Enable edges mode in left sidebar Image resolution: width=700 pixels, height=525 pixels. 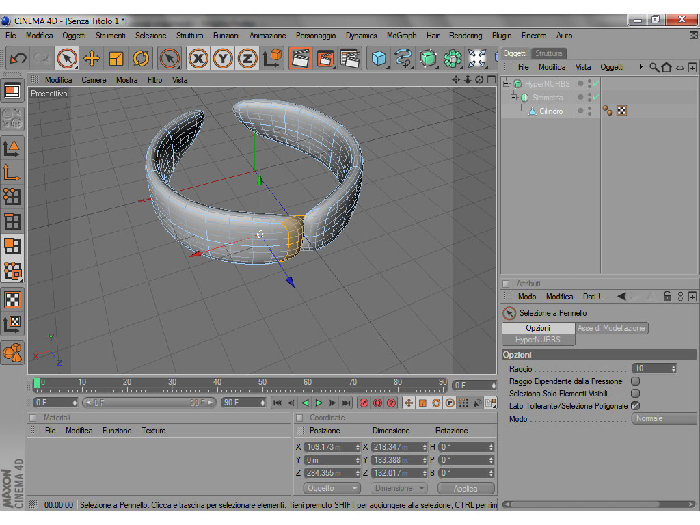pos(12,221)
